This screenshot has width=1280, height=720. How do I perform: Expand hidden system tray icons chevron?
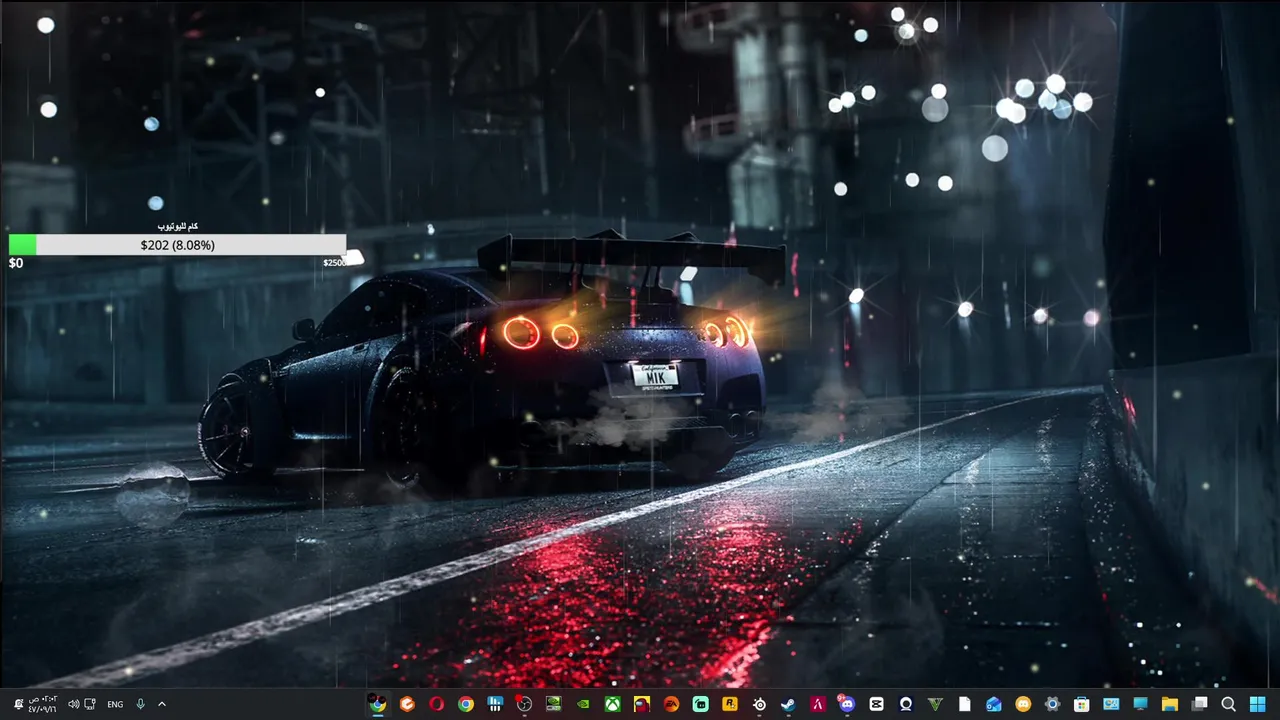pyautogui.click(x=162, y=704)
